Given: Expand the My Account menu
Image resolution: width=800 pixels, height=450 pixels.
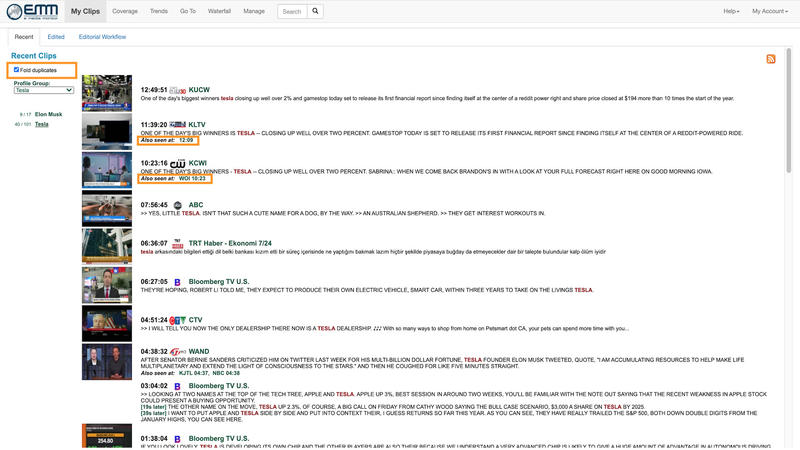Looking at the screenshot, I should coord(769,12).
